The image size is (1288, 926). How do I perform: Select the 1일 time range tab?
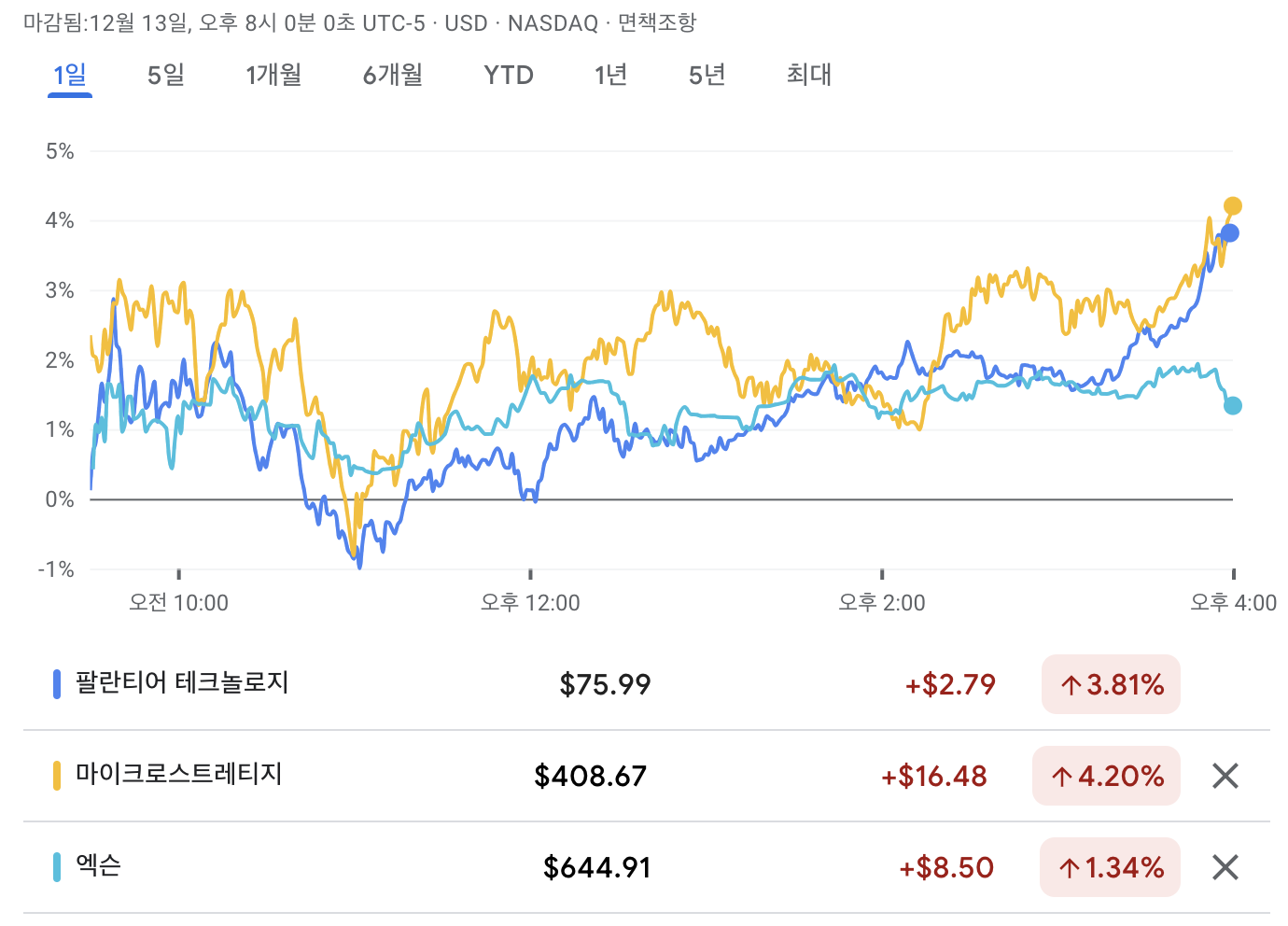pyautogui.click(x=70, y=75)
